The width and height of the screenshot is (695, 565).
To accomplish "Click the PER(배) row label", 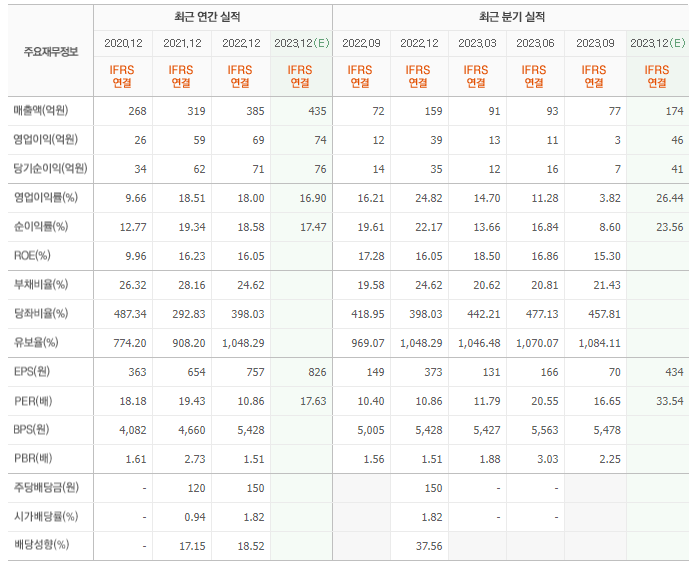I will (33, 401).
